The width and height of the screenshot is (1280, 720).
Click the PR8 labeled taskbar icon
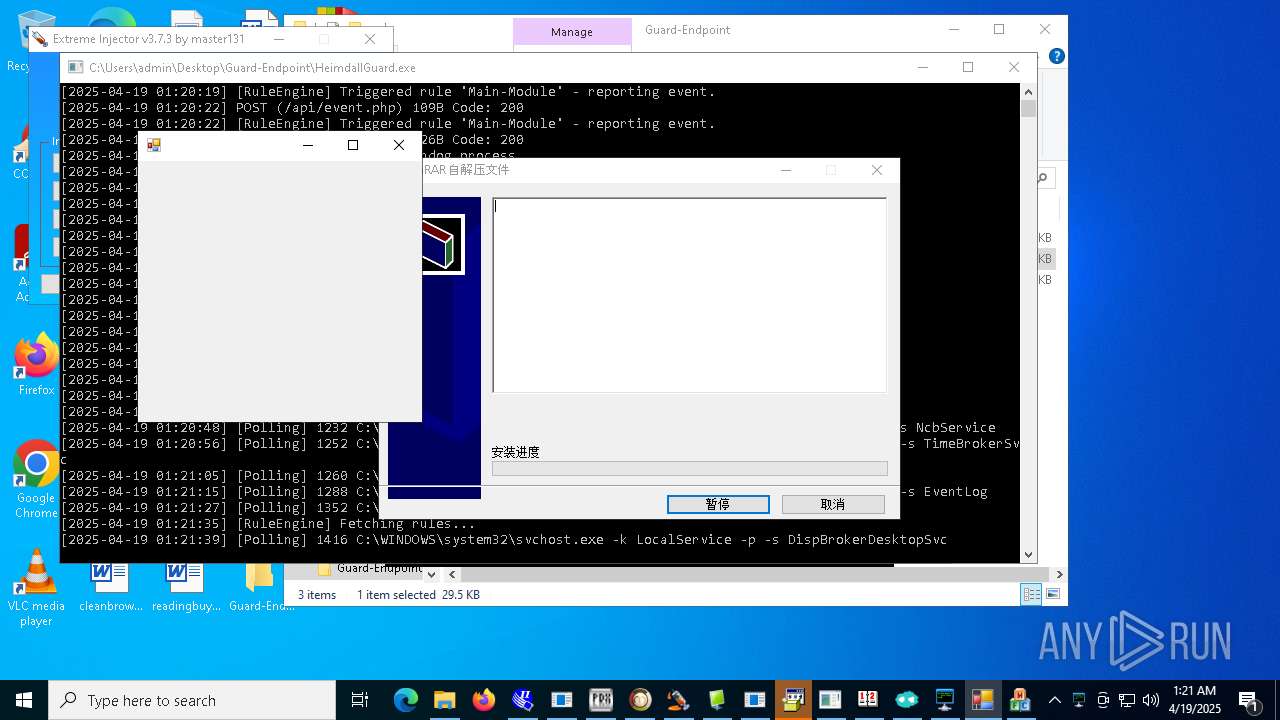pos(601,700)
